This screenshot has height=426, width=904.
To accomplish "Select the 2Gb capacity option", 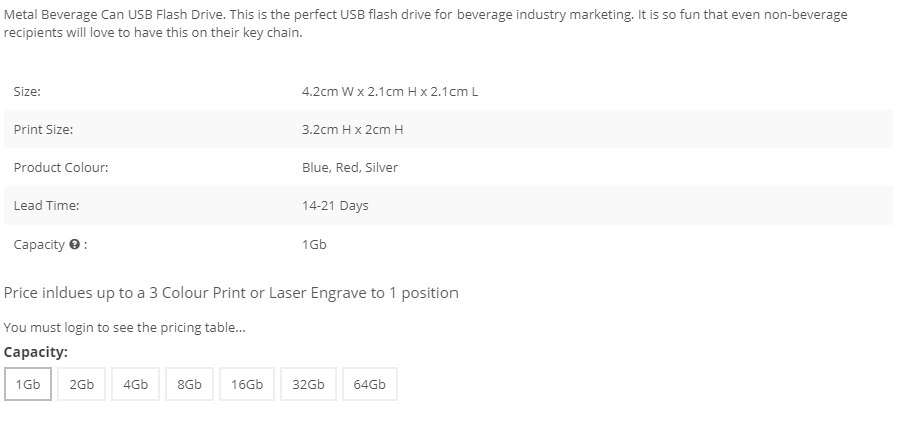I will tap(81, 384).
